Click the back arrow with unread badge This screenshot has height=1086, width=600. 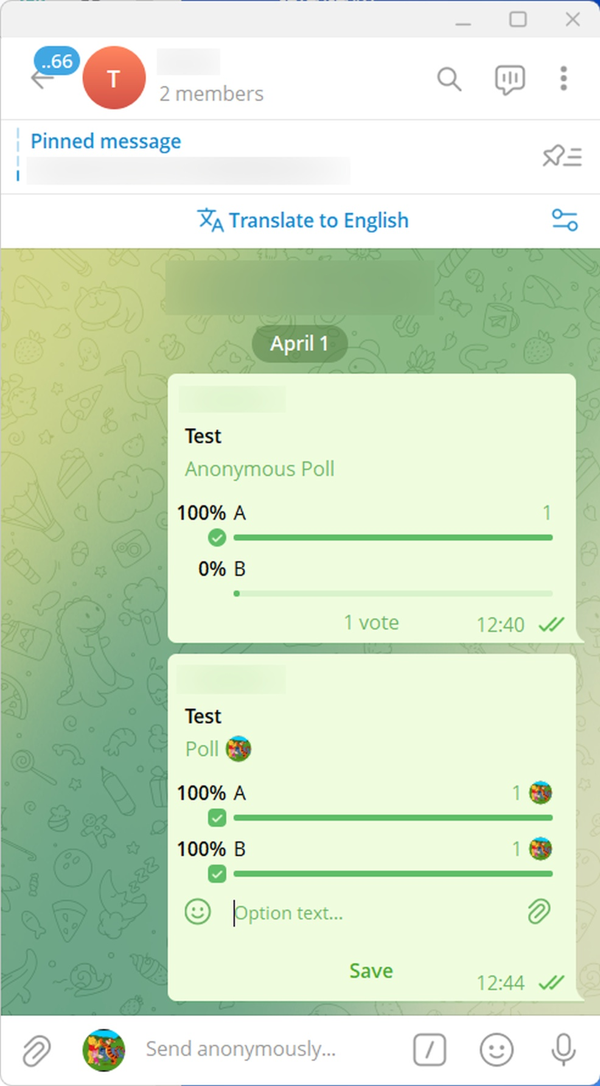(x=42, y=78)
